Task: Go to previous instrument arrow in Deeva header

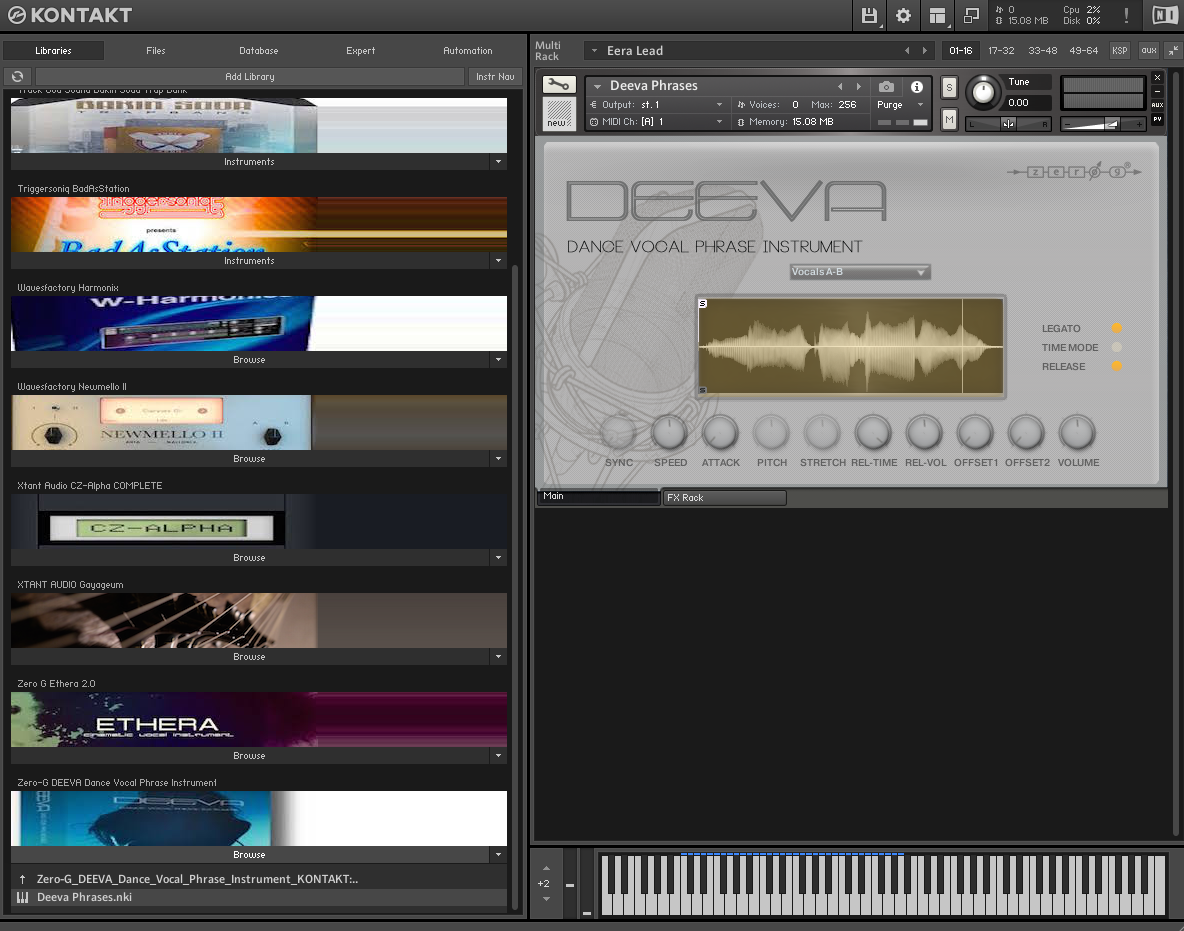Action: click(840, 86)
